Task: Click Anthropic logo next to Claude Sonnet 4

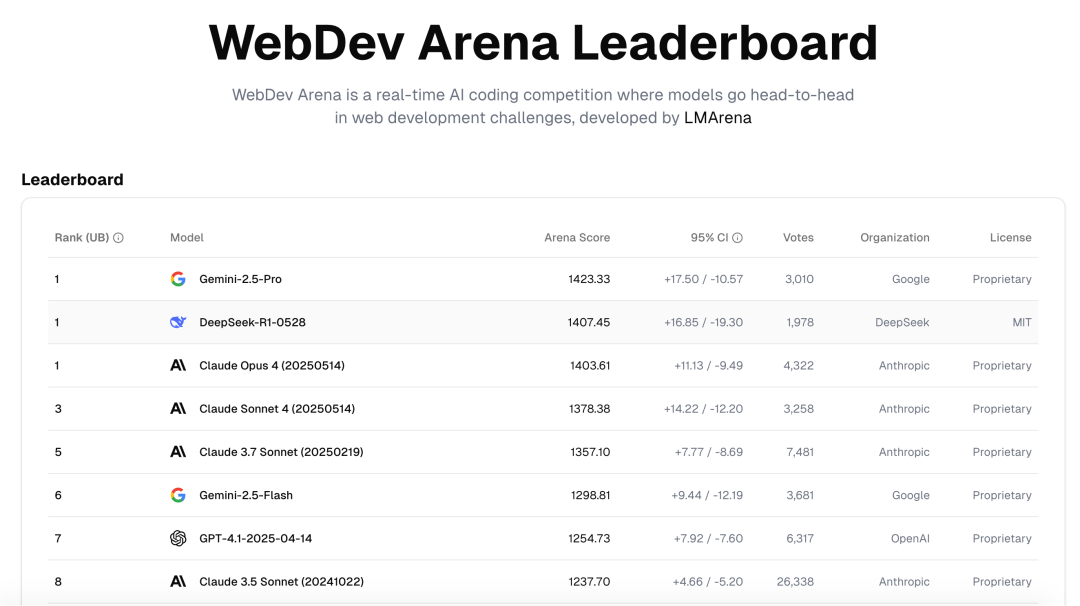Action: tap(178, 409)
